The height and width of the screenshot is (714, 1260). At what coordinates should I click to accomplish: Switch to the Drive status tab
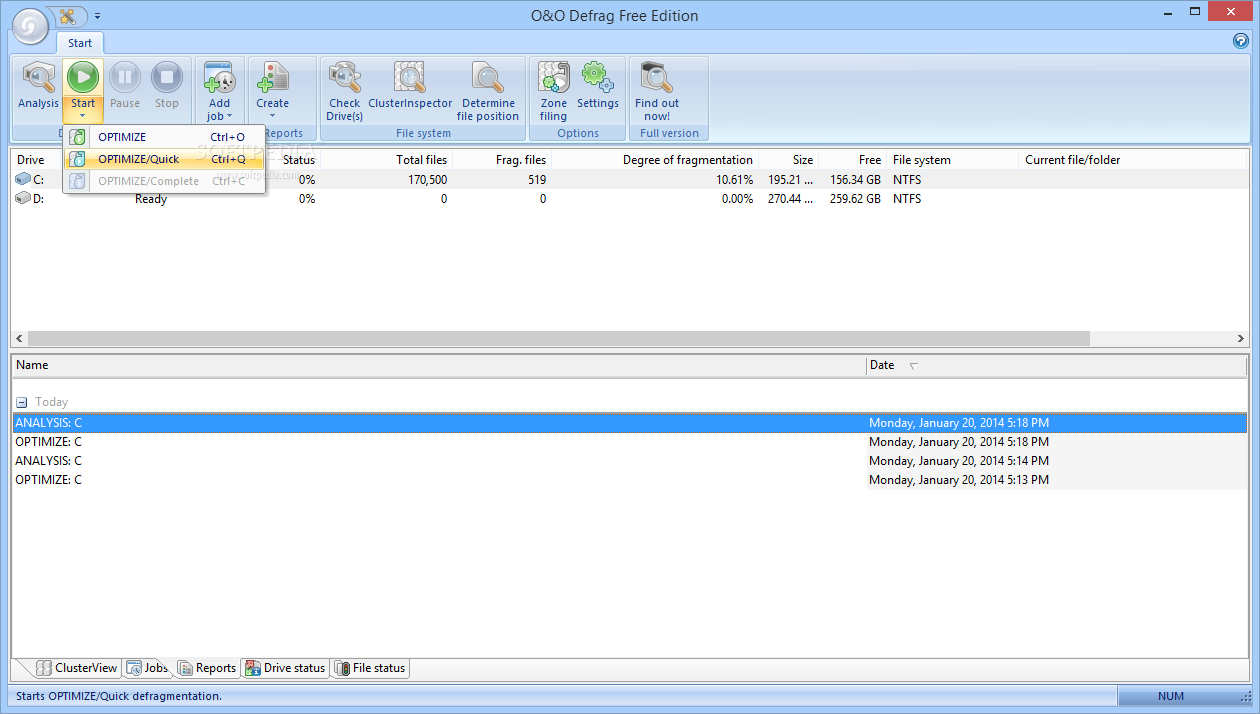tap(285, 668)
